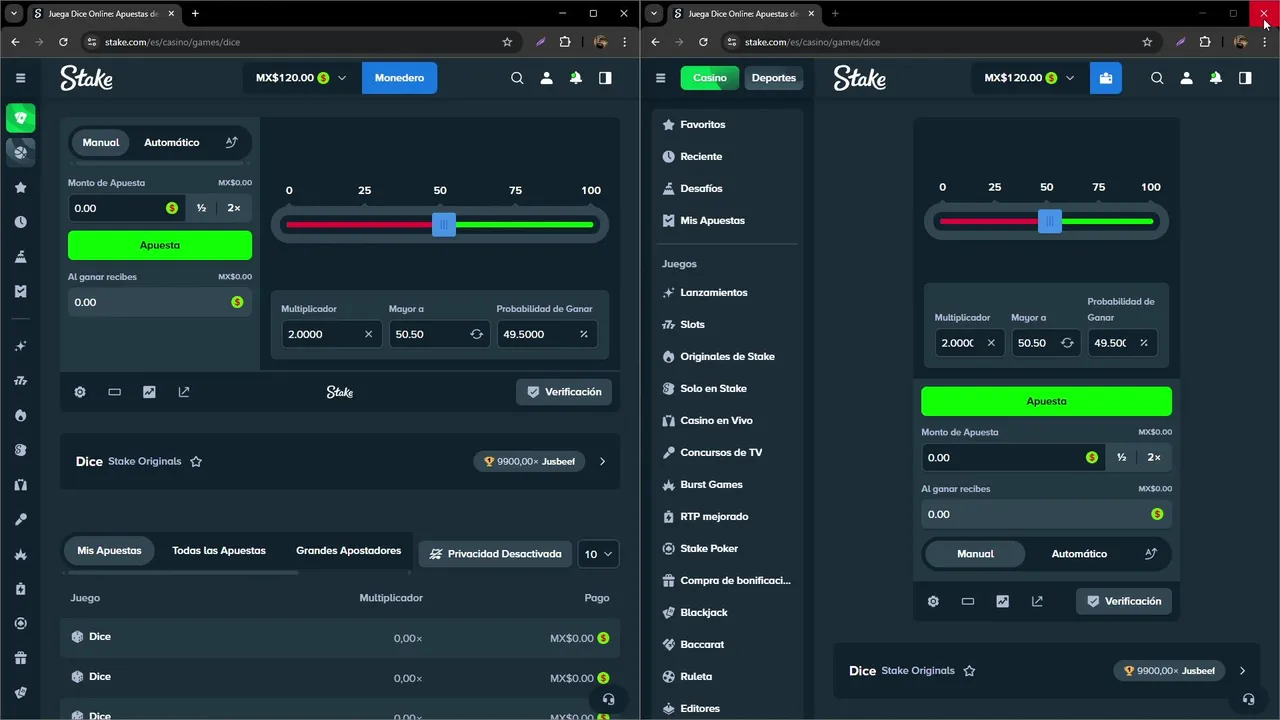Image resolution: width=1280 pixels, height=720 pixels.
Task: Switch to Todas las Apuestas tab
Action: point(219,551)
